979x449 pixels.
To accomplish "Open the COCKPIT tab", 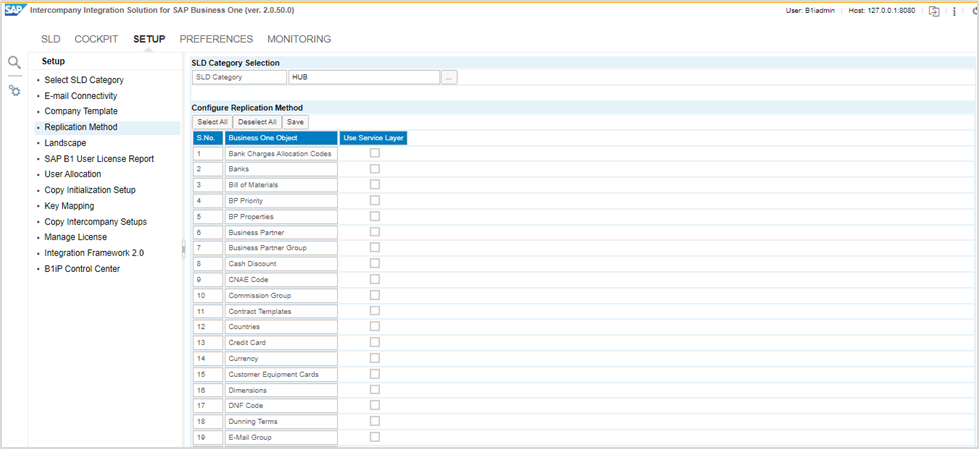I will point(96,39).
